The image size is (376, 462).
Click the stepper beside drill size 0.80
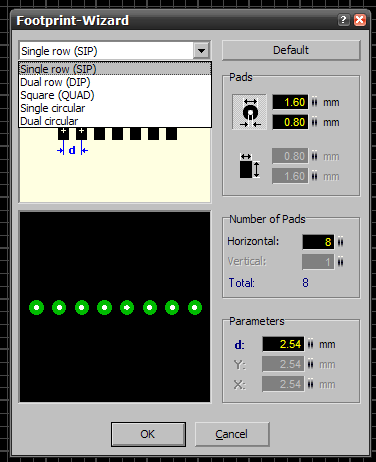tap(314, 122)
